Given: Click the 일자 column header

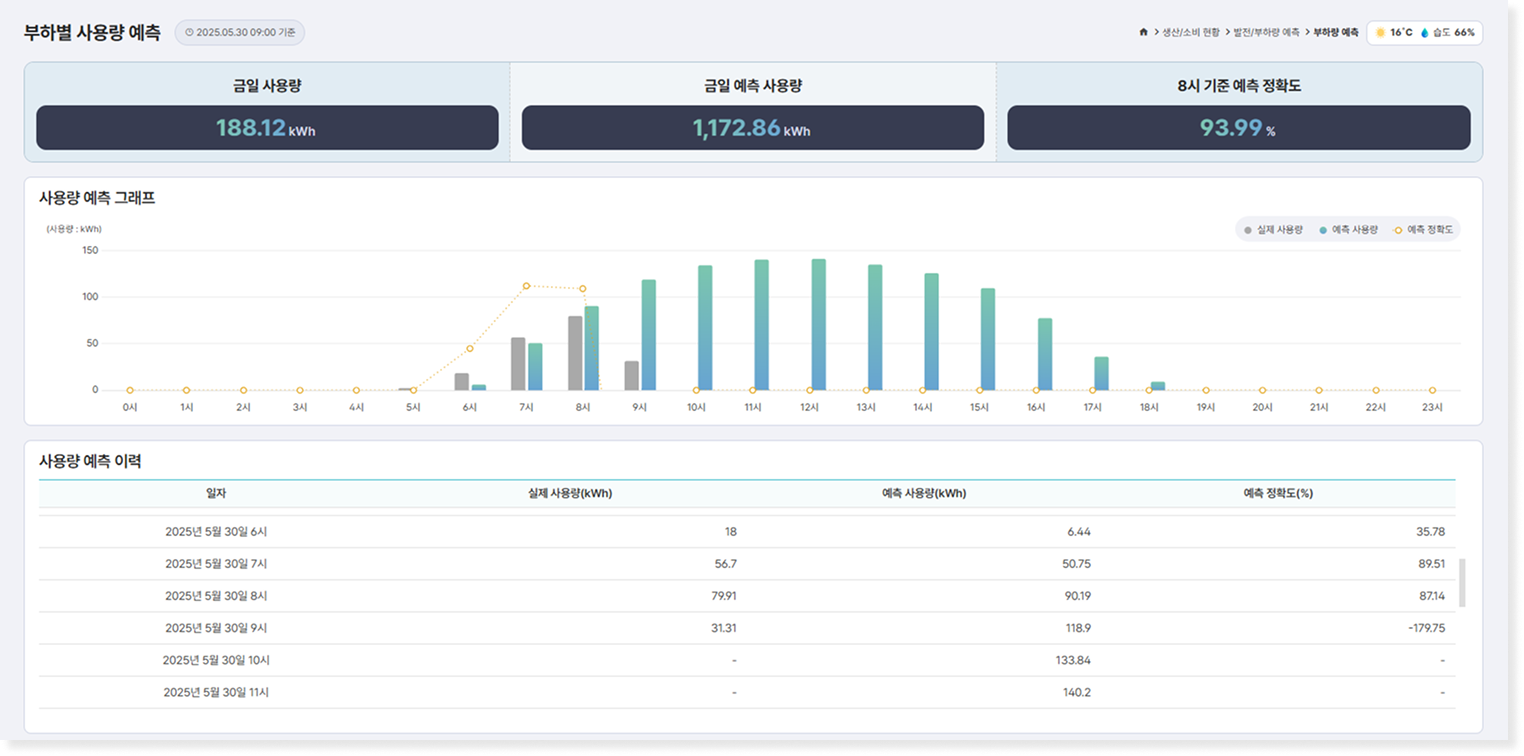Looking at the screenshot, I should (216, 493).
